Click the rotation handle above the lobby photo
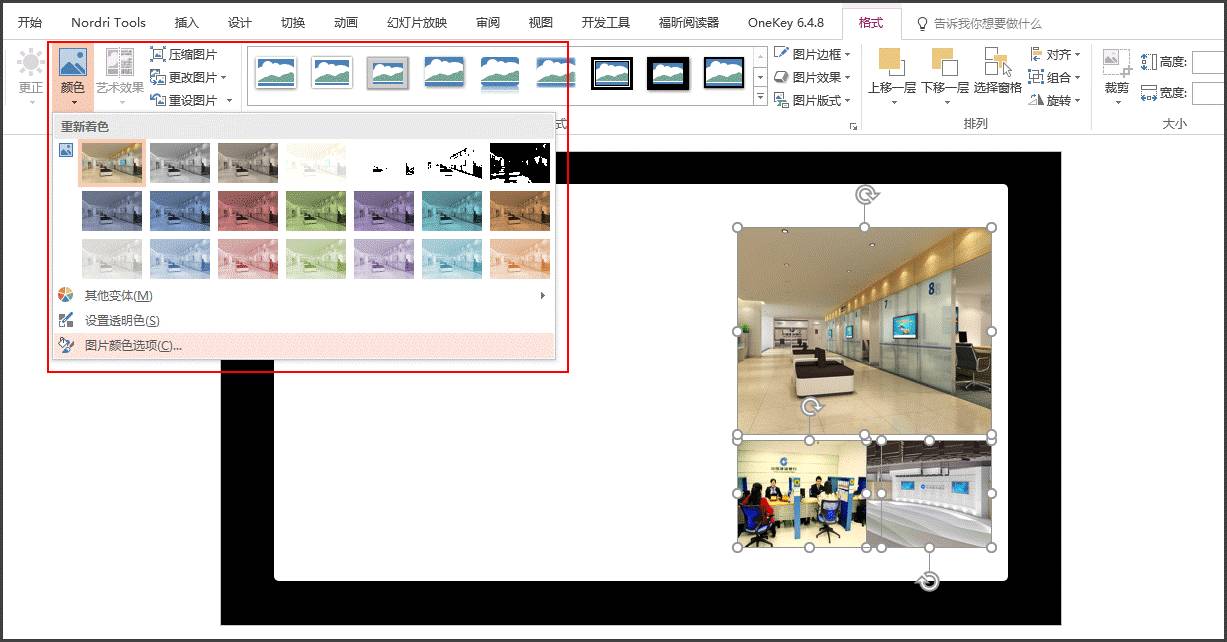This screenshot has height=642, width=1227. point(865,194)
